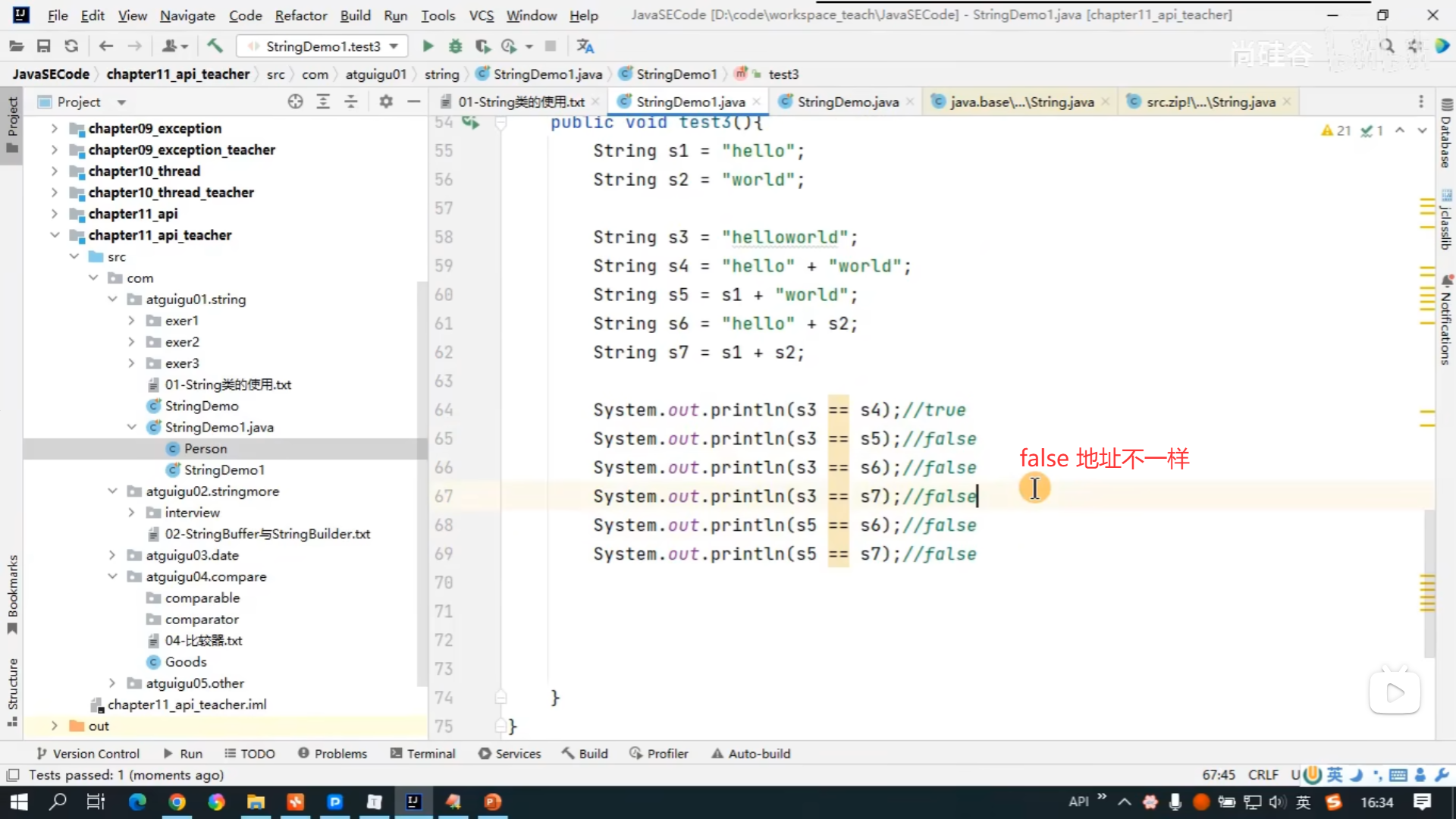Image resolution: width=1456 pixels, height=819 pixels.
Task: Switch to the StringDemo.java tab
Action: (847, 102)
